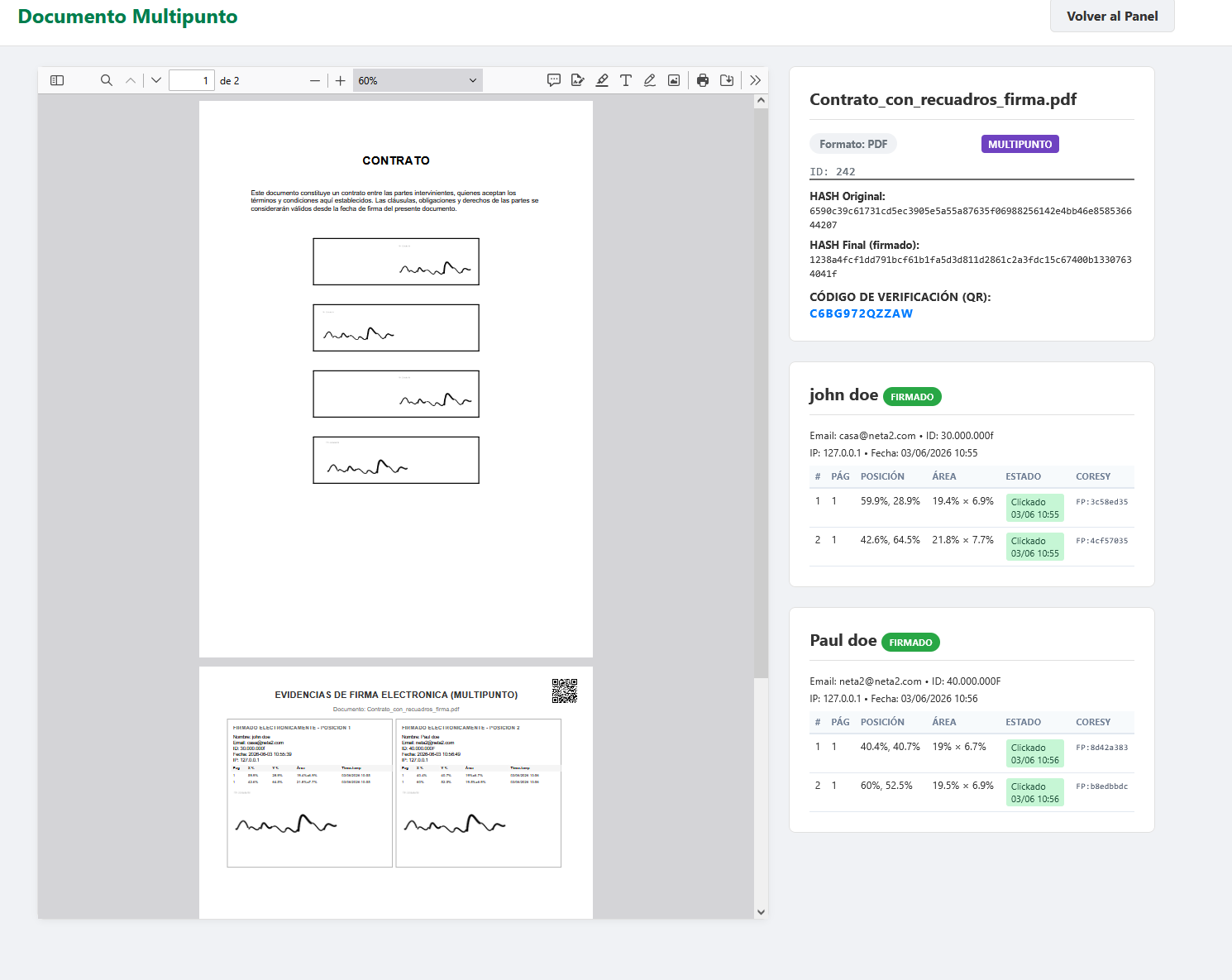Click the first signature box in contract
This screenshot has height=980, width=1232.
(x=396, y=261)
